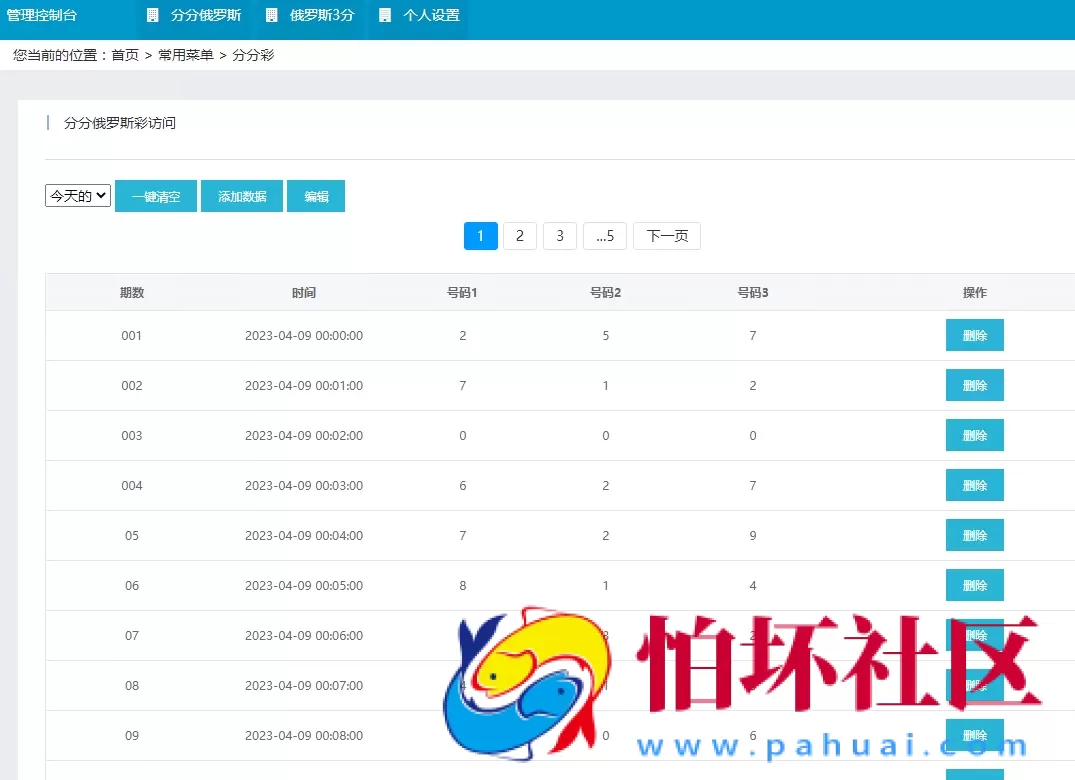Click the 期数 column header
The height and width of the screenshot is (780, 1075).
[x=131, y=292]
